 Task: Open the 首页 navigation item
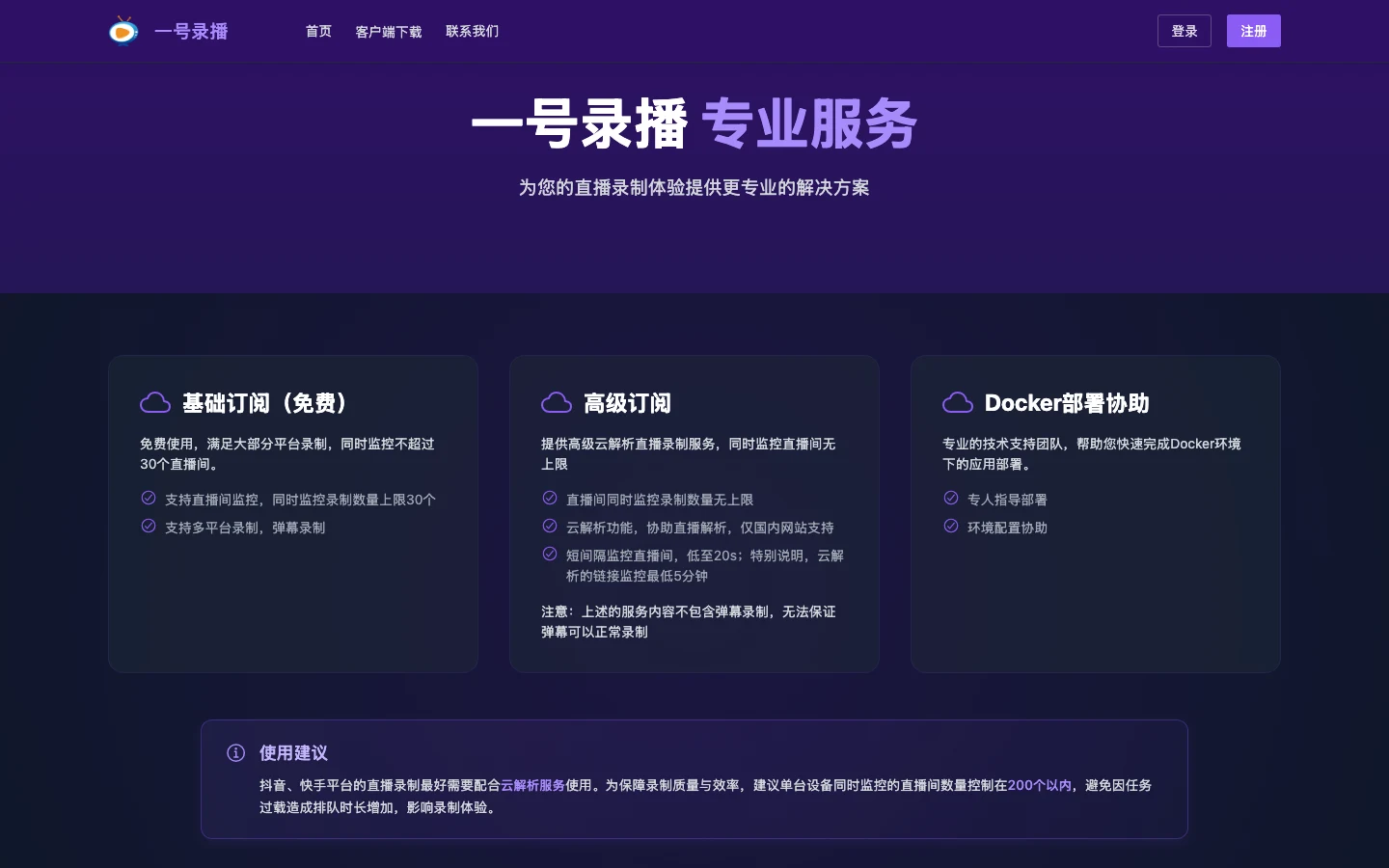click(318, 31)
